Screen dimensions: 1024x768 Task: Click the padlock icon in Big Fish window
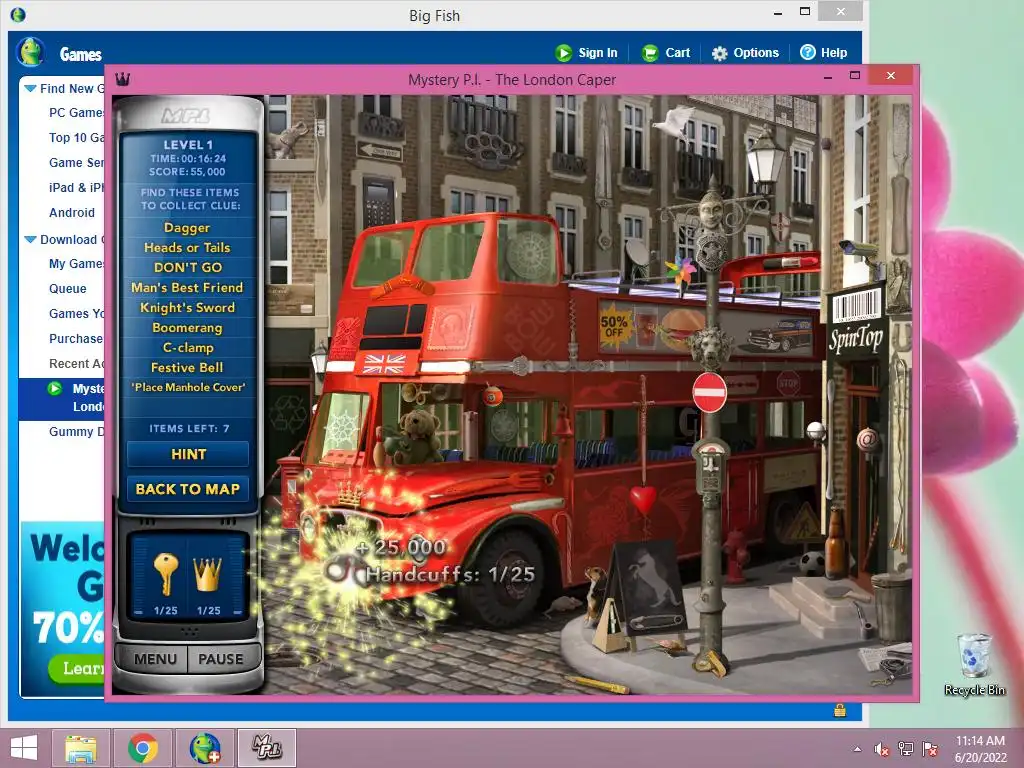[x=840, y=710]
